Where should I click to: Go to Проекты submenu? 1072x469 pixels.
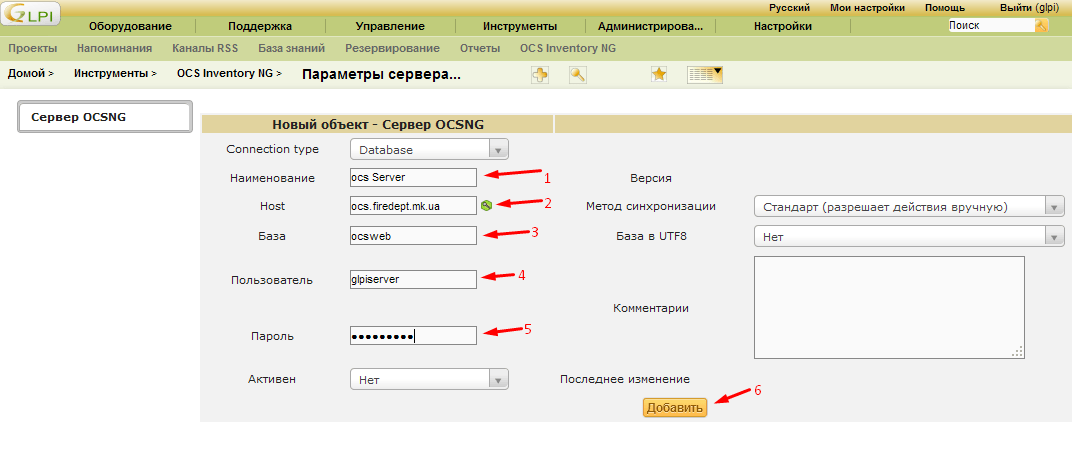point(32,49)
